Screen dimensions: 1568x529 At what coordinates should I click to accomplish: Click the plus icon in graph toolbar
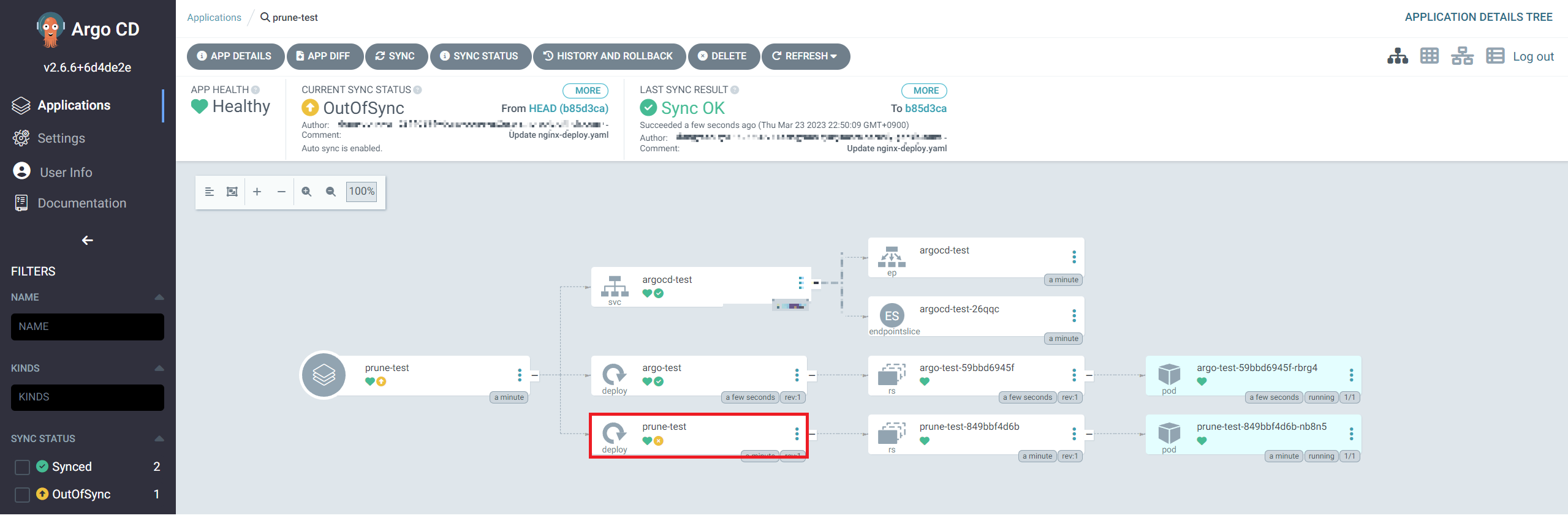[x=257, y=192]
